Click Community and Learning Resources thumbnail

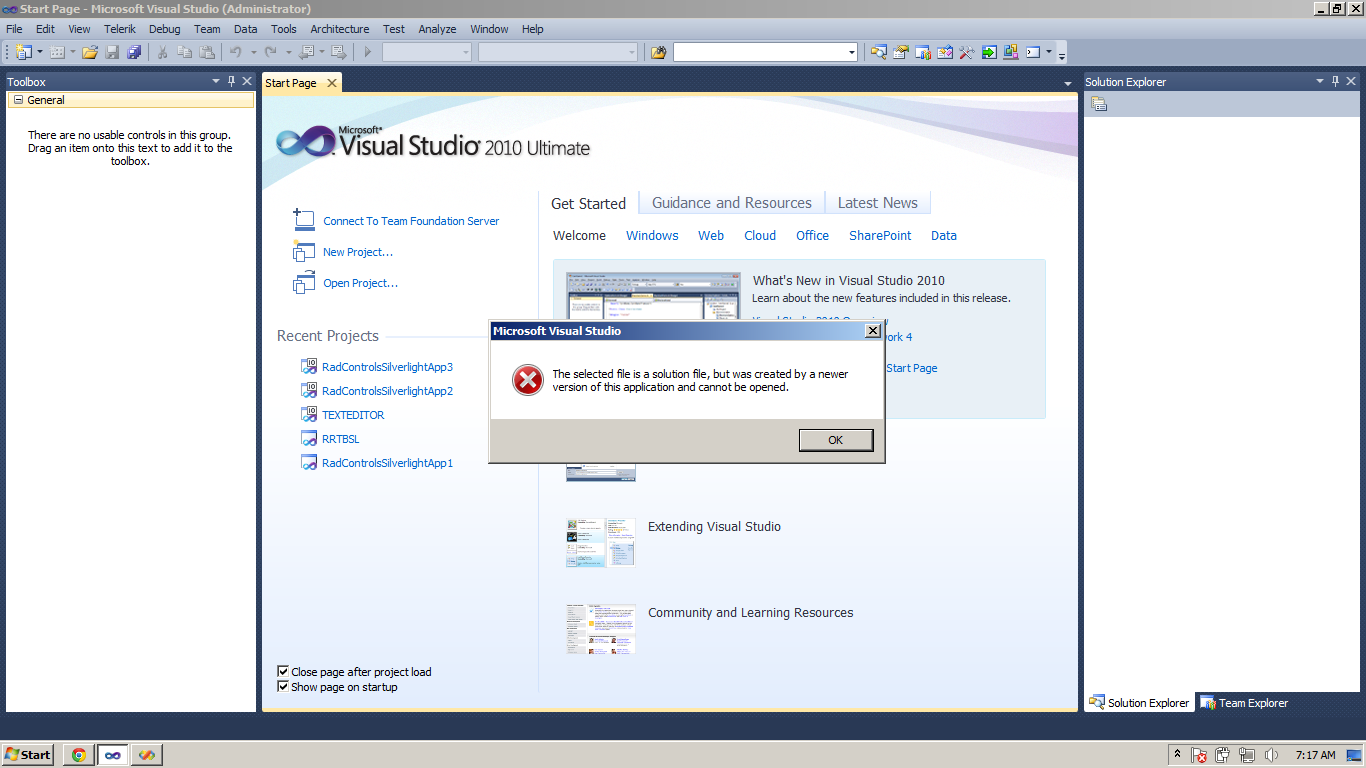click(601, 629)
